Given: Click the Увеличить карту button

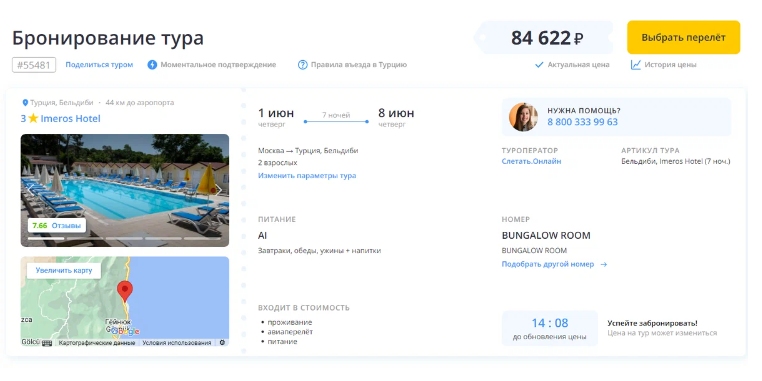Looking at the screenshot, I should [64, 270].
